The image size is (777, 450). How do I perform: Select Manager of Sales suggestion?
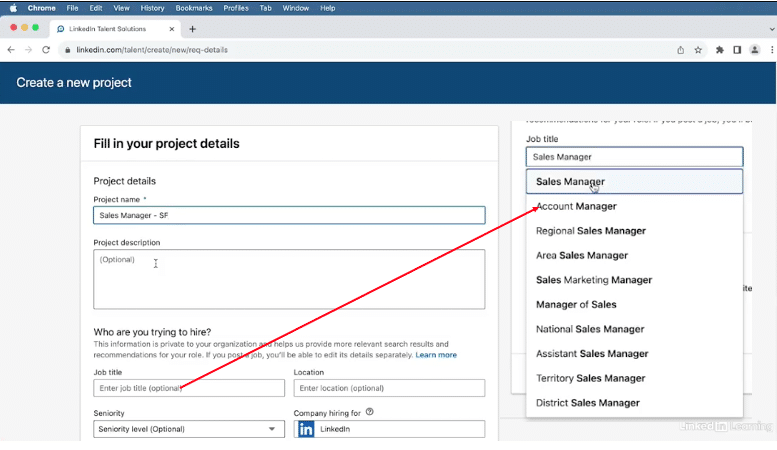pos(634,304)
